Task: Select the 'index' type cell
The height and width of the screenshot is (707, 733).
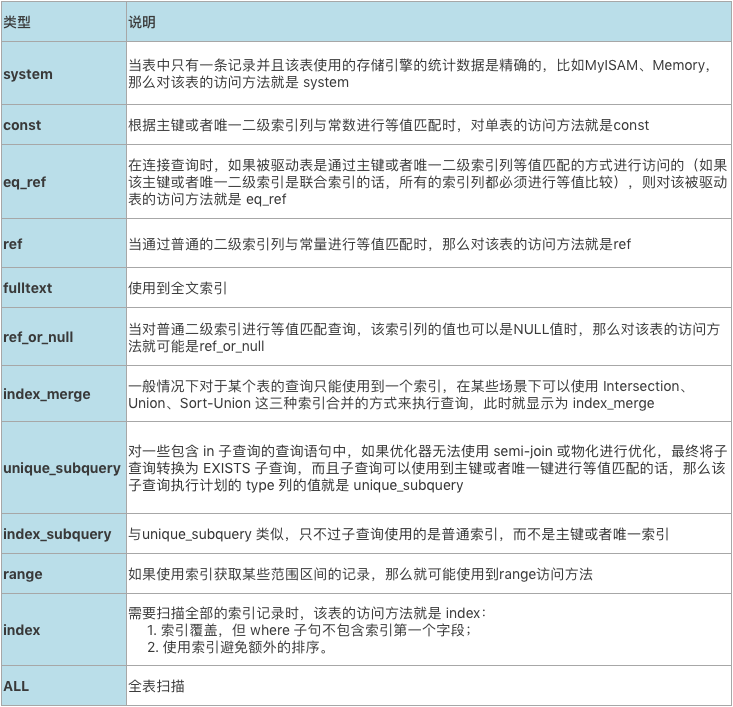Action: click(x=64, y=630)
